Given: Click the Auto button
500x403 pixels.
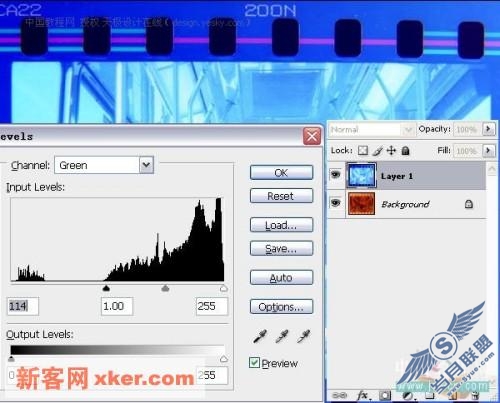Looking at the screenshot, I should click(281, 278).
